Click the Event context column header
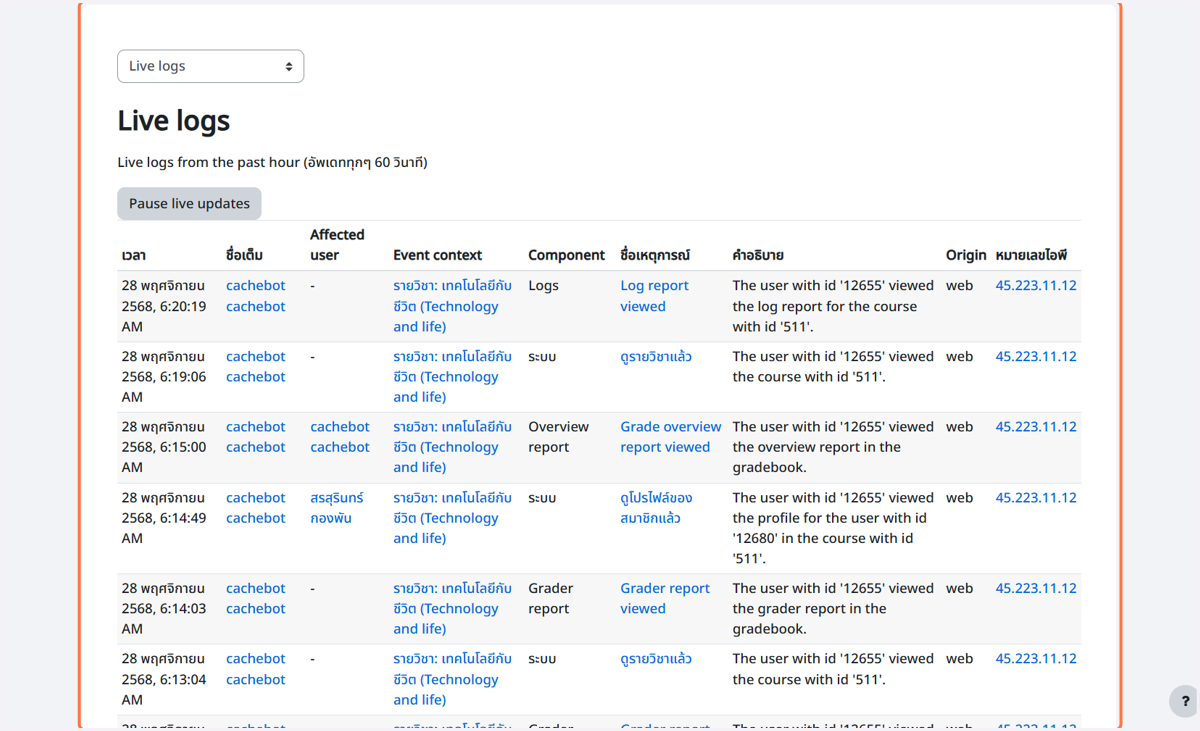 coord(437,255)
